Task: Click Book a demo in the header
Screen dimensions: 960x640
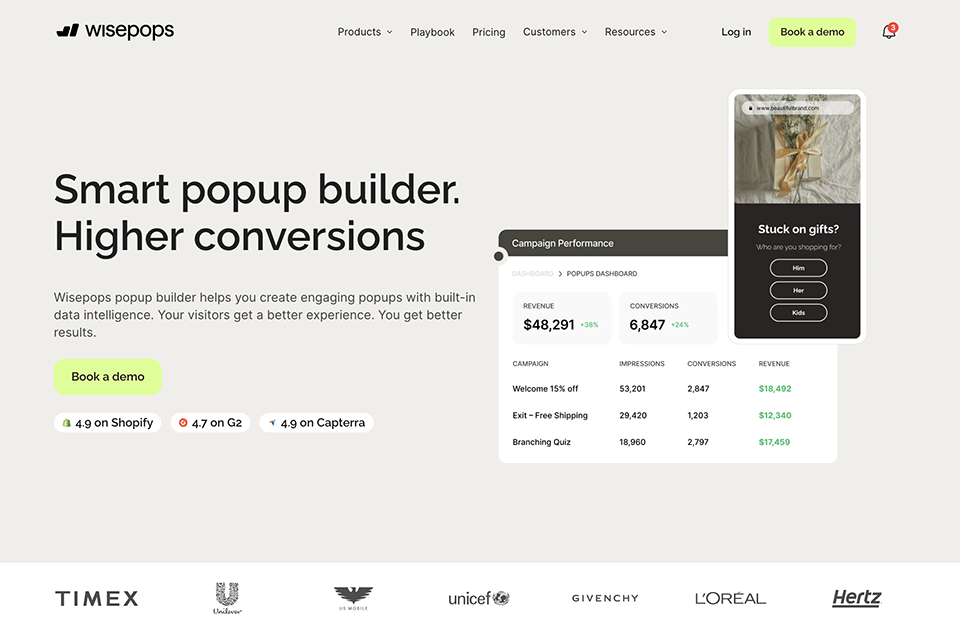Action: point(812,32)
